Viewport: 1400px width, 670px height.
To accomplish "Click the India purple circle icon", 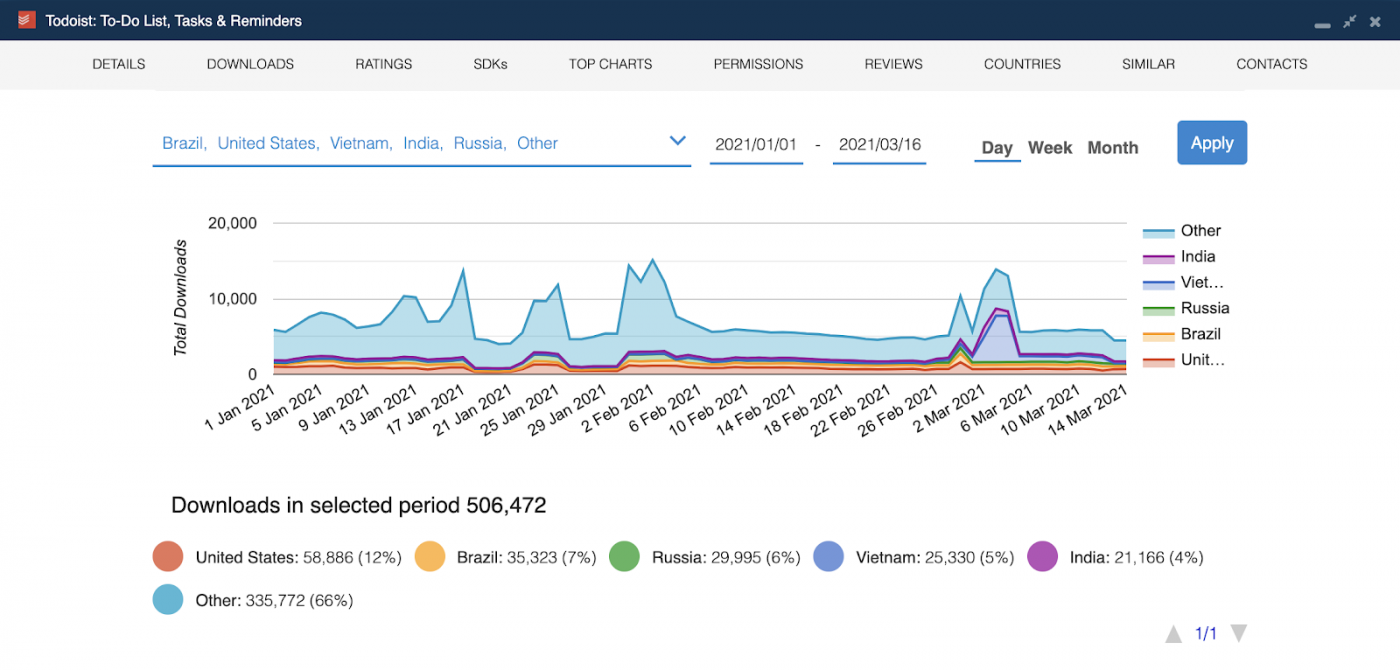I will [x=1043, y=557].
